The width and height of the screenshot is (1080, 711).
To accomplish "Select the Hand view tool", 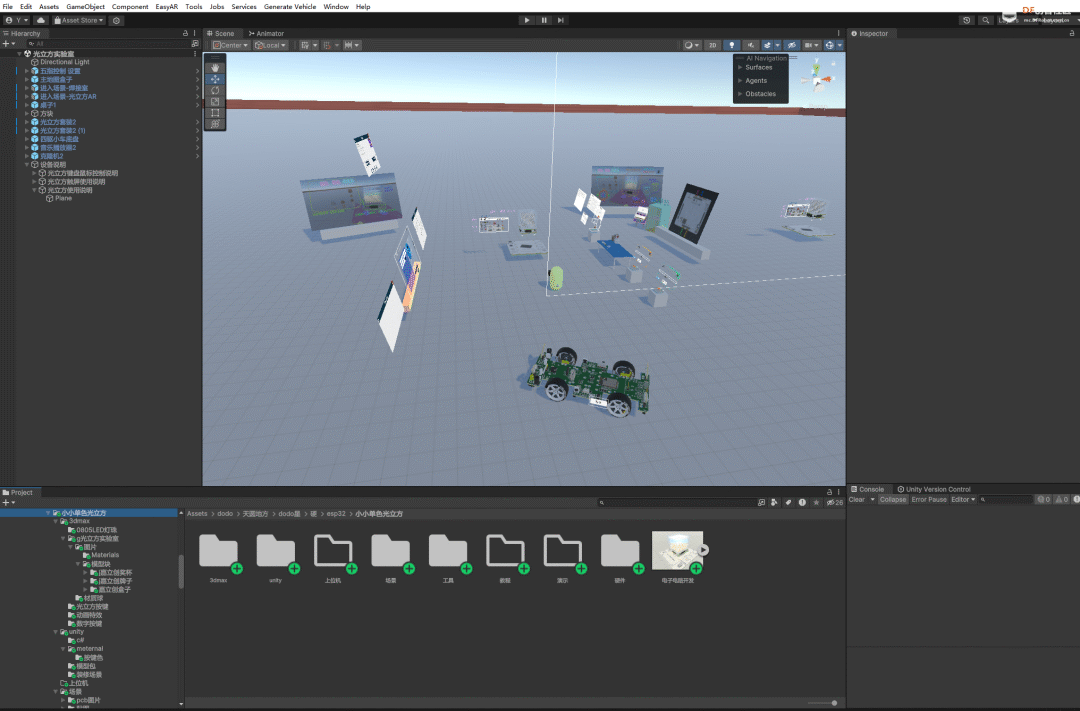I will click(x=215, y=68).
